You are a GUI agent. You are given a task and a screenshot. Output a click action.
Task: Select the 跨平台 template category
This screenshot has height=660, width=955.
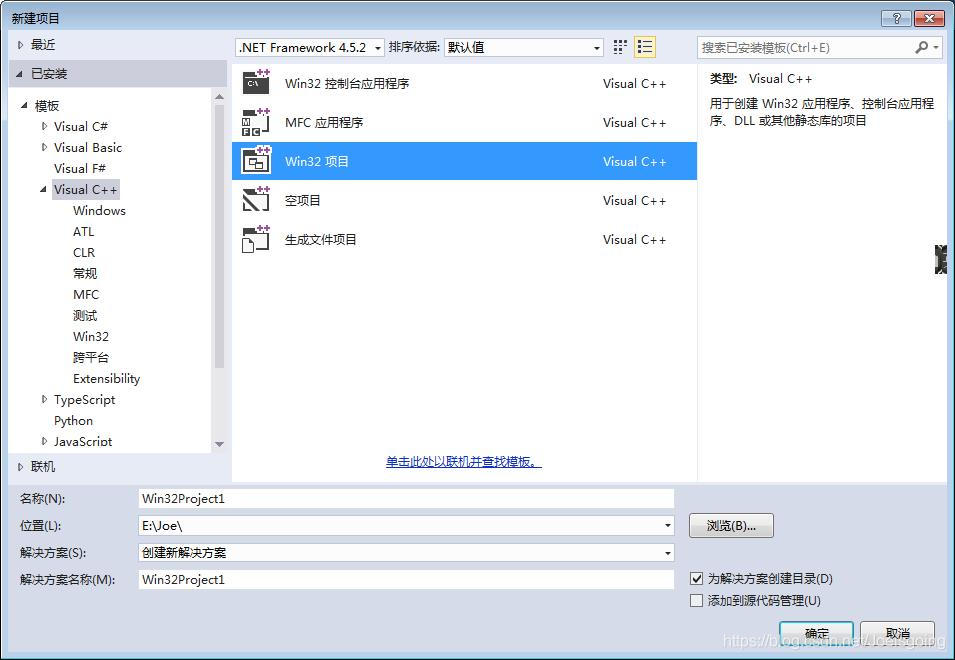[91, 357]
